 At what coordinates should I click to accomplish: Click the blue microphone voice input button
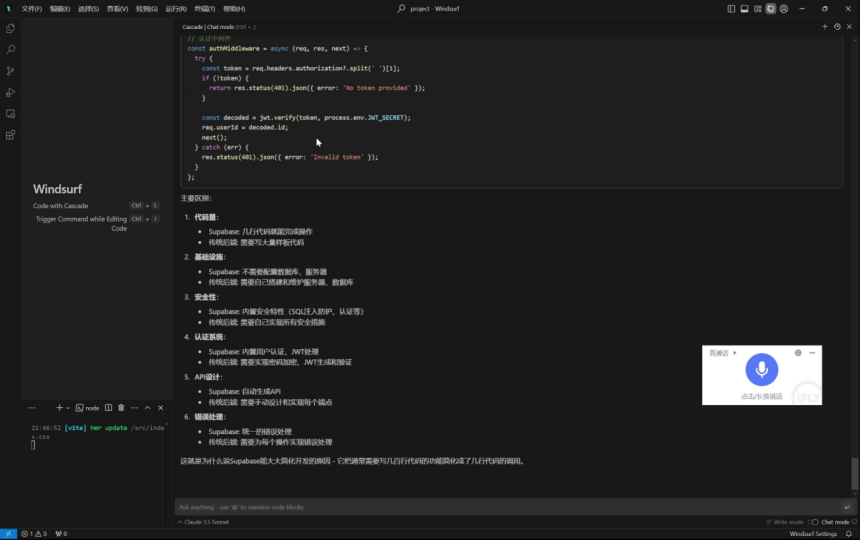761,370
